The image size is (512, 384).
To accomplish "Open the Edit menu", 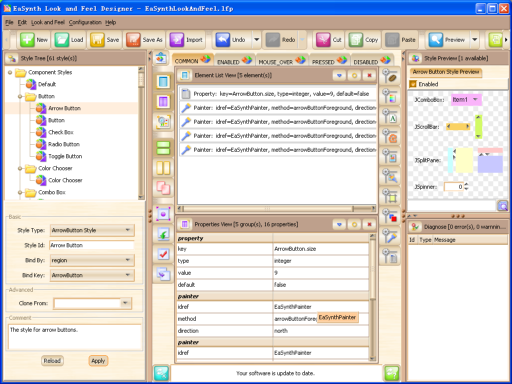I will tap(22, 22).
